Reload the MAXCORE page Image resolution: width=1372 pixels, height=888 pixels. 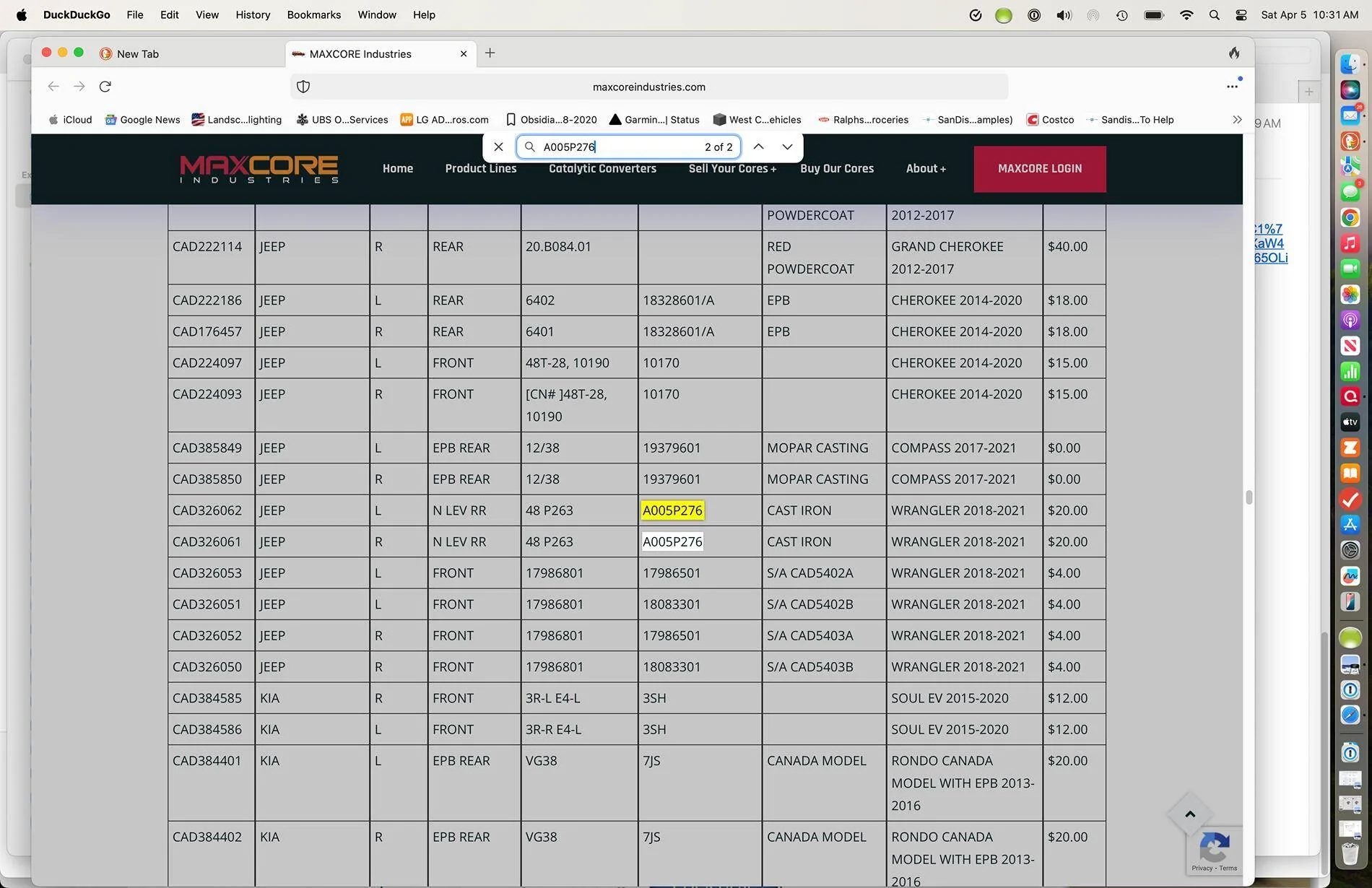click(x=105, y=87)
